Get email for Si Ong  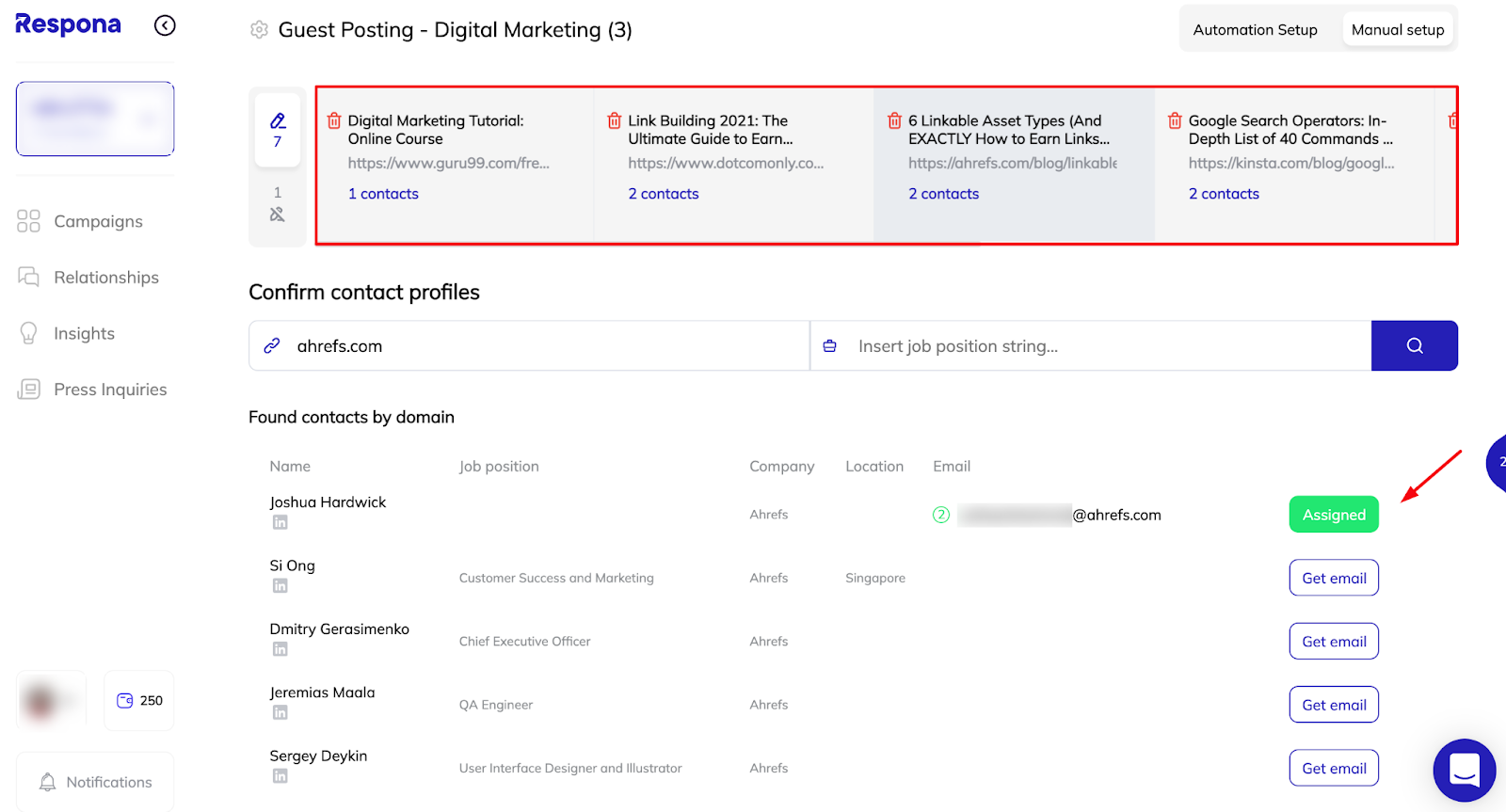[x=1334, y=578]
